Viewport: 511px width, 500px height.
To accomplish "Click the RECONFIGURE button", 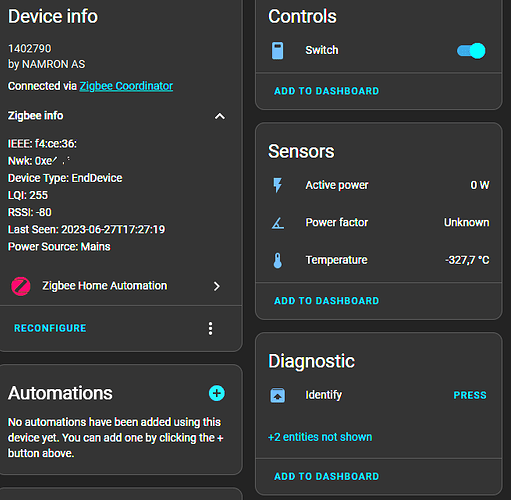I will tap(50, 328).
